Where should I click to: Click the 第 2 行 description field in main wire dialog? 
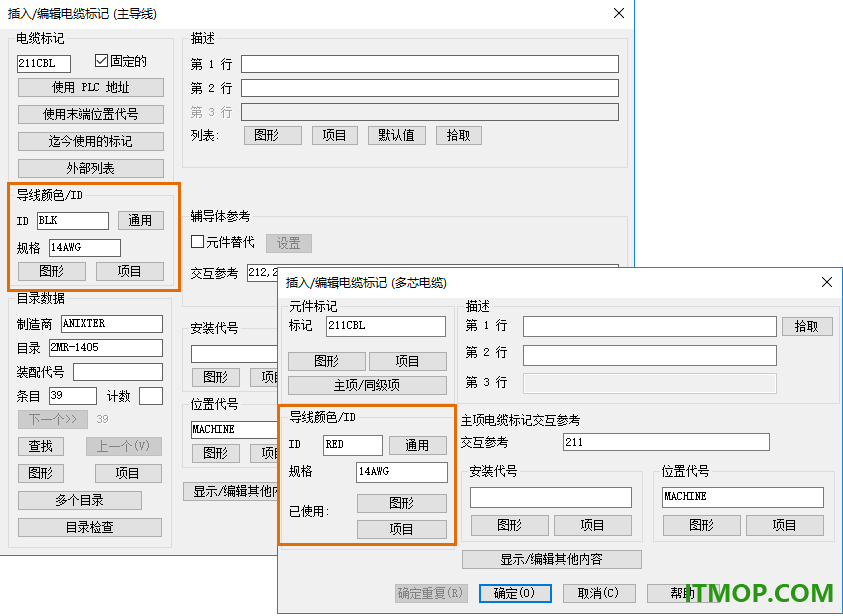pos(430,88)
